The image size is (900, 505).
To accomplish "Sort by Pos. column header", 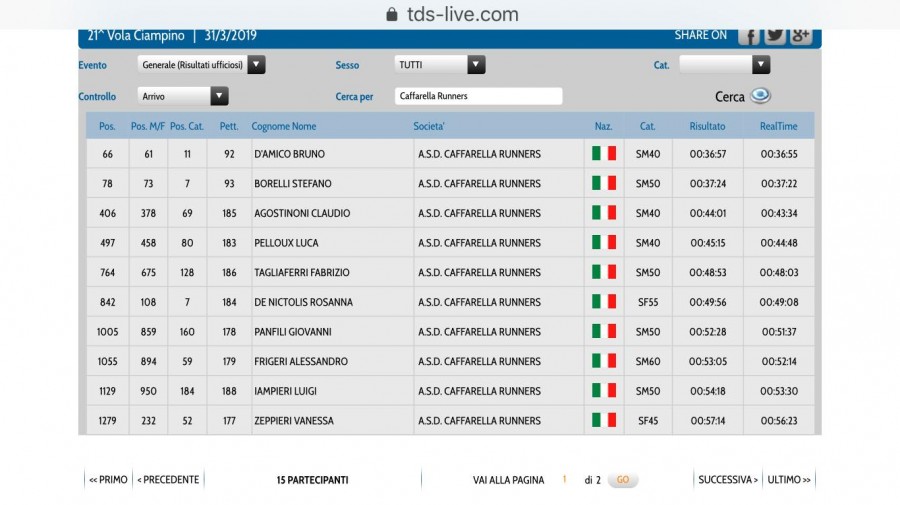I will tap(107, 126).
